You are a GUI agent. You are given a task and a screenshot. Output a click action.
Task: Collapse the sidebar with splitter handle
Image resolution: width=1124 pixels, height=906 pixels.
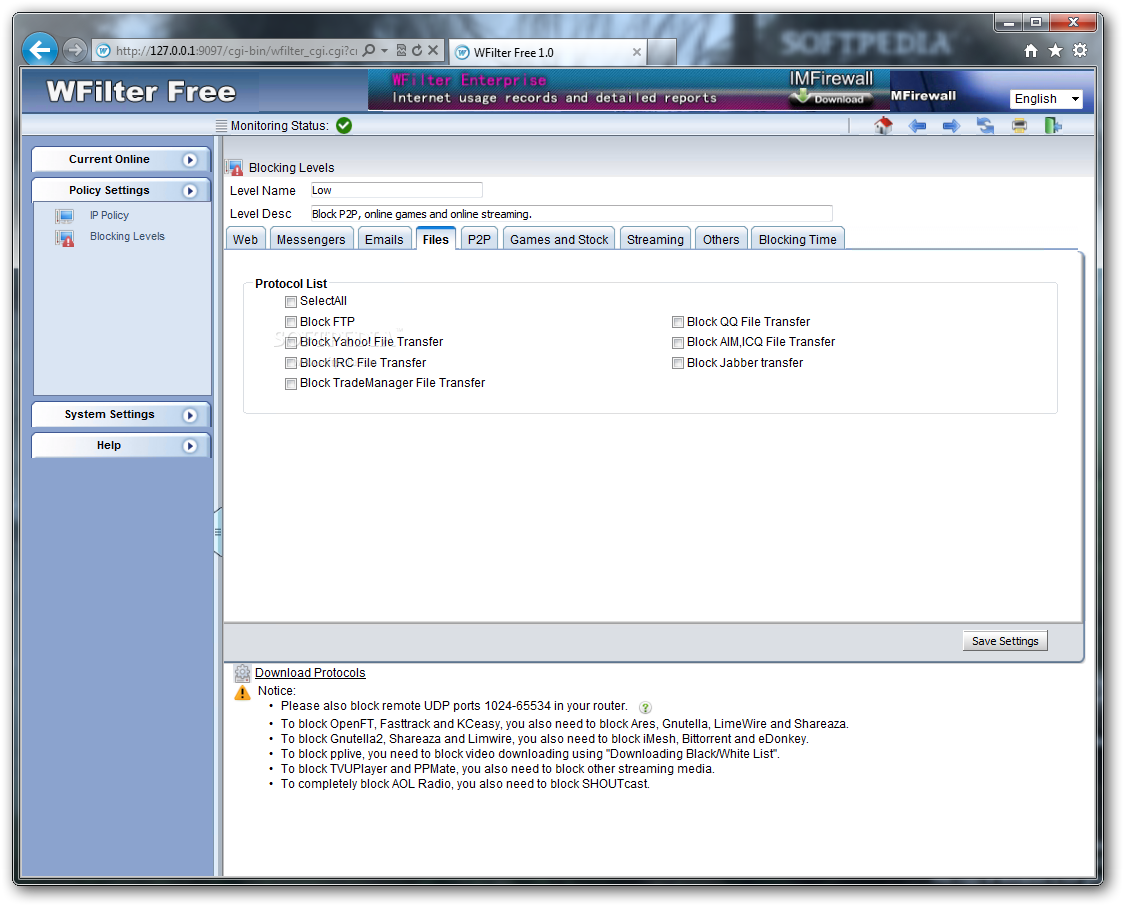point(218,532)
